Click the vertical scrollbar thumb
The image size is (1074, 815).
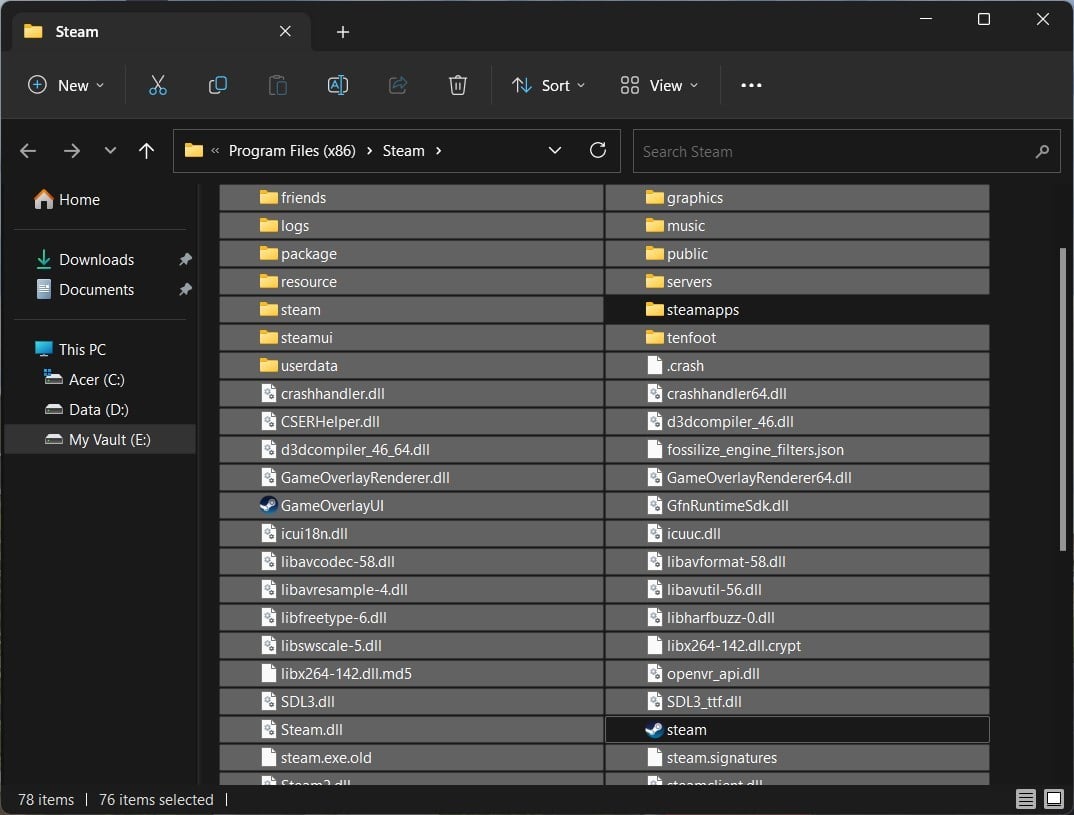(1062, 399)
